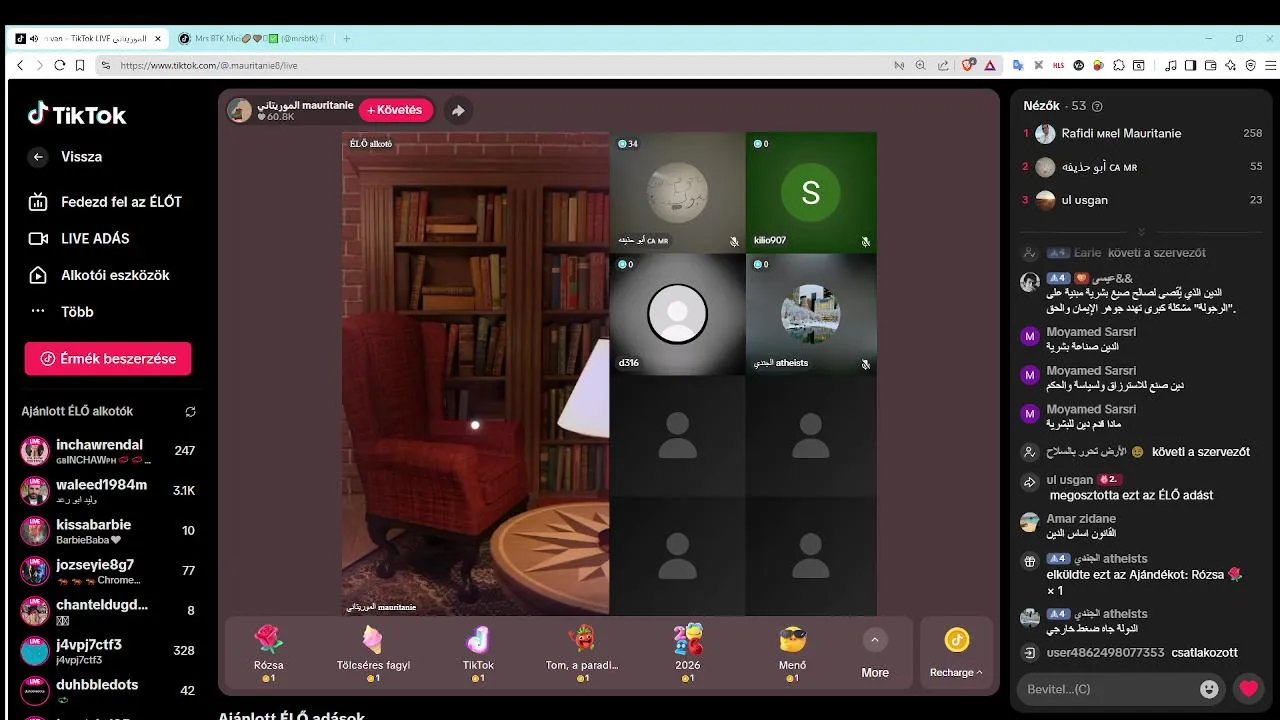Open site settings icon in address bar
1280x720 pixels.
pyautogui.click(x=105, y=65)
